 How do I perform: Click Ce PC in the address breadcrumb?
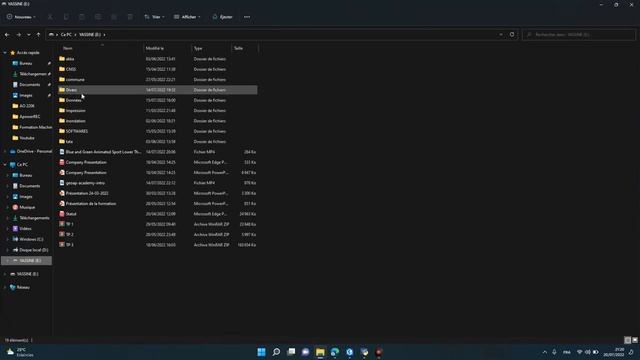point(66,35)
